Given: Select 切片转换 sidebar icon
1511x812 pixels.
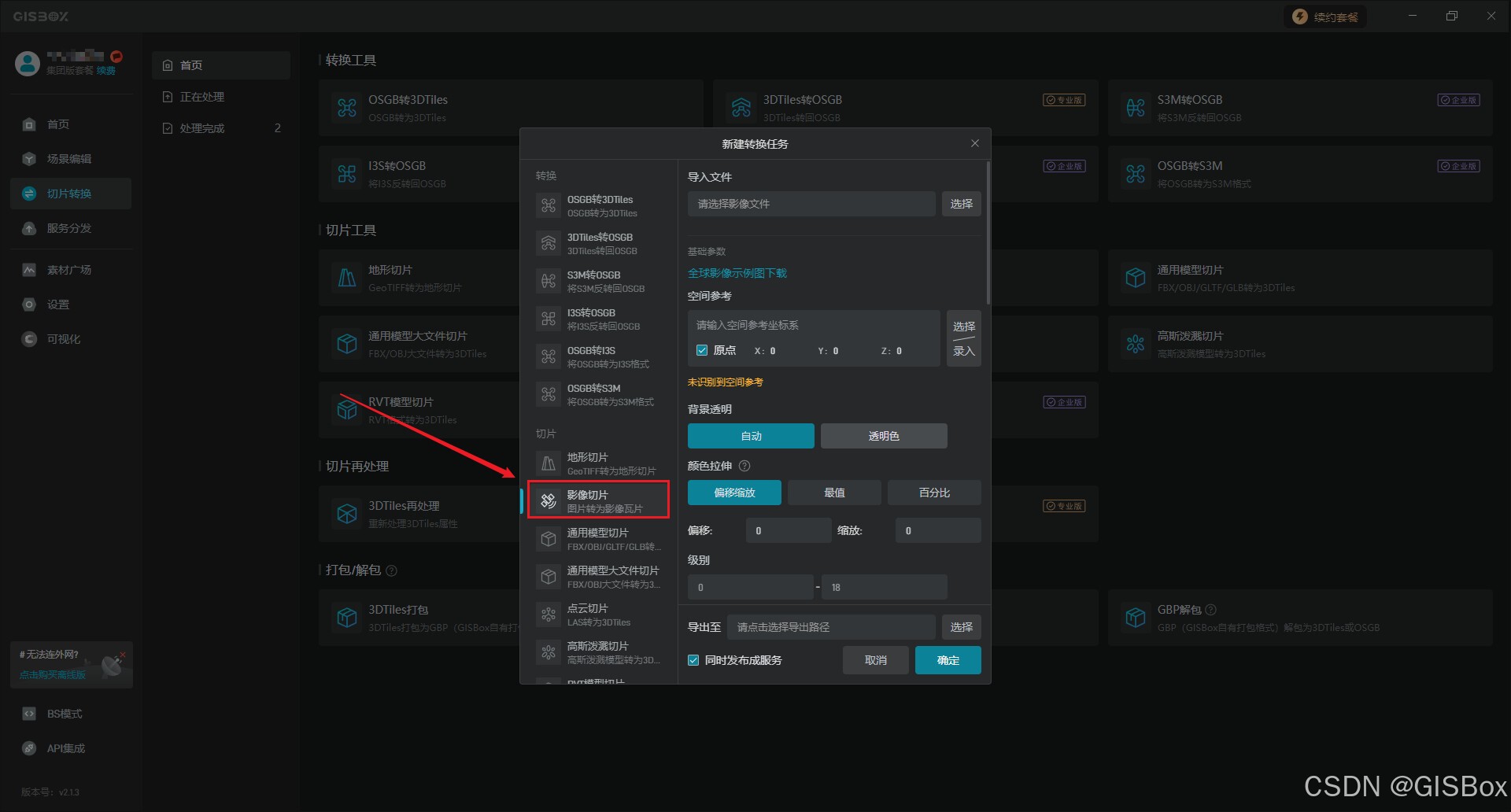Looking at the screenshot, I should pyautogui.click(x=29, y=194).
